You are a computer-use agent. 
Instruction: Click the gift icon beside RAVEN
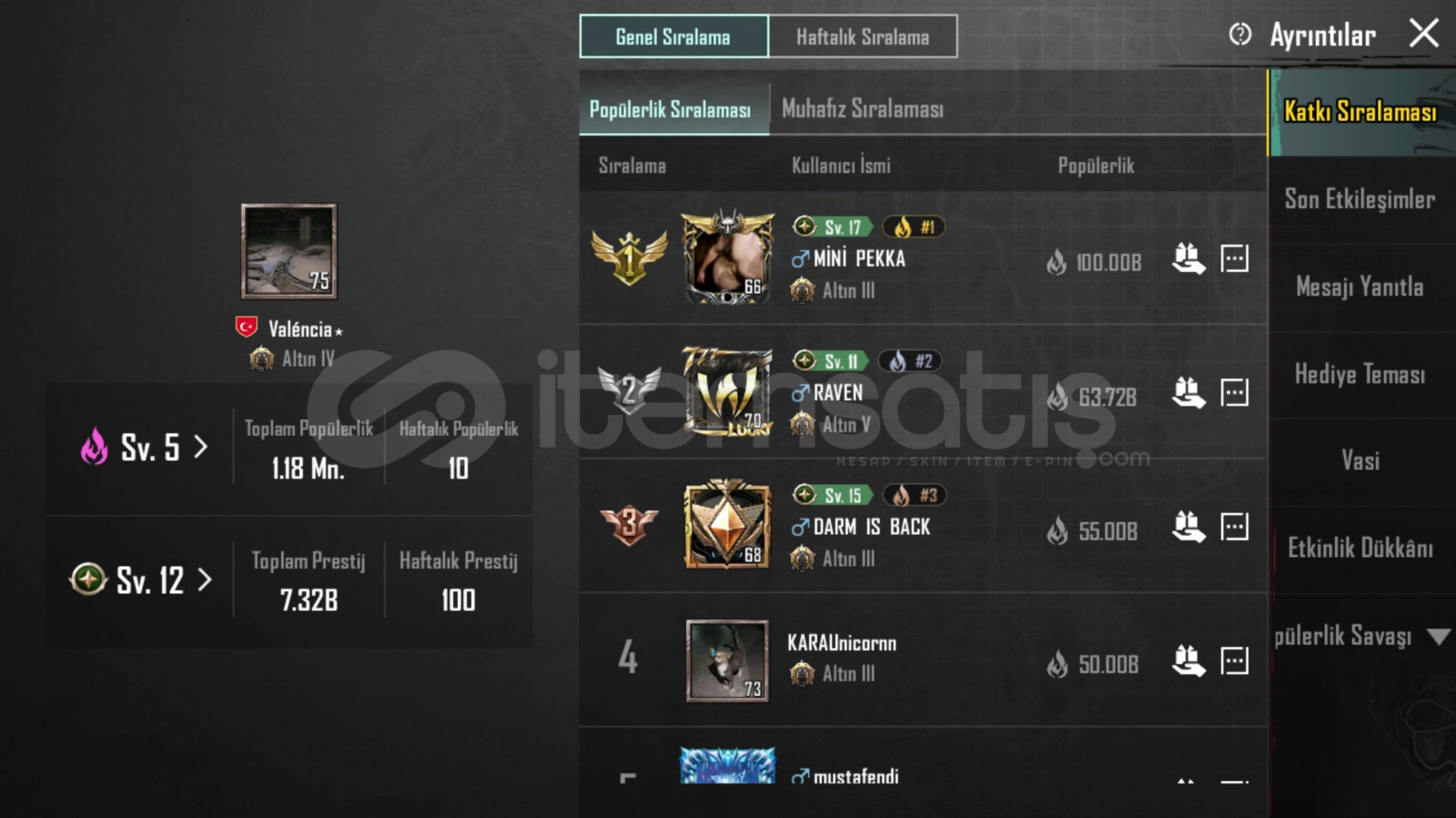pos(1188,393)
